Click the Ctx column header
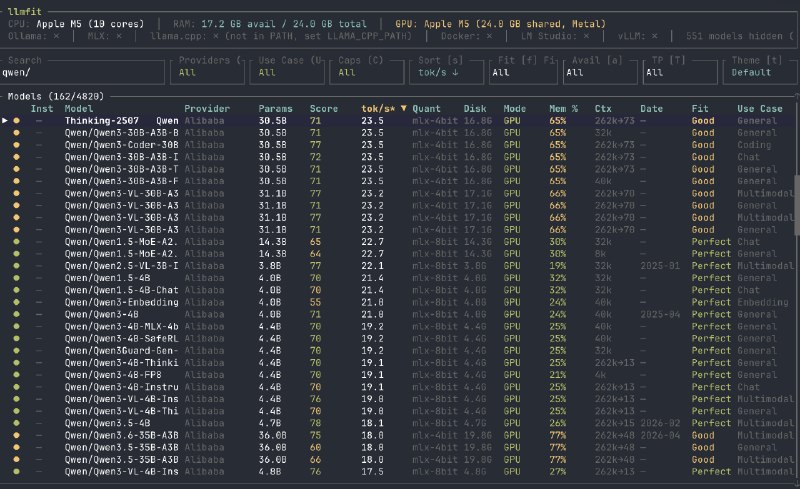Screen dimensions: 800x489 [x=603, y=108]
